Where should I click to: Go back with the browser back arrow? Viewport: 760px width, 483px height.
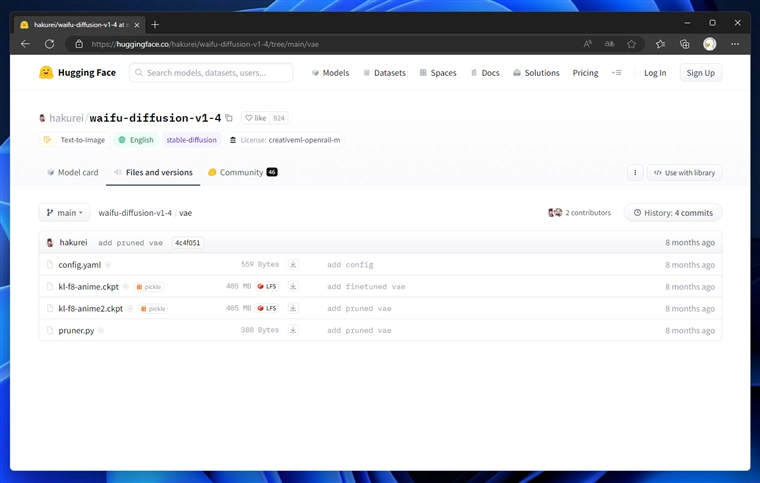point(25,44)
